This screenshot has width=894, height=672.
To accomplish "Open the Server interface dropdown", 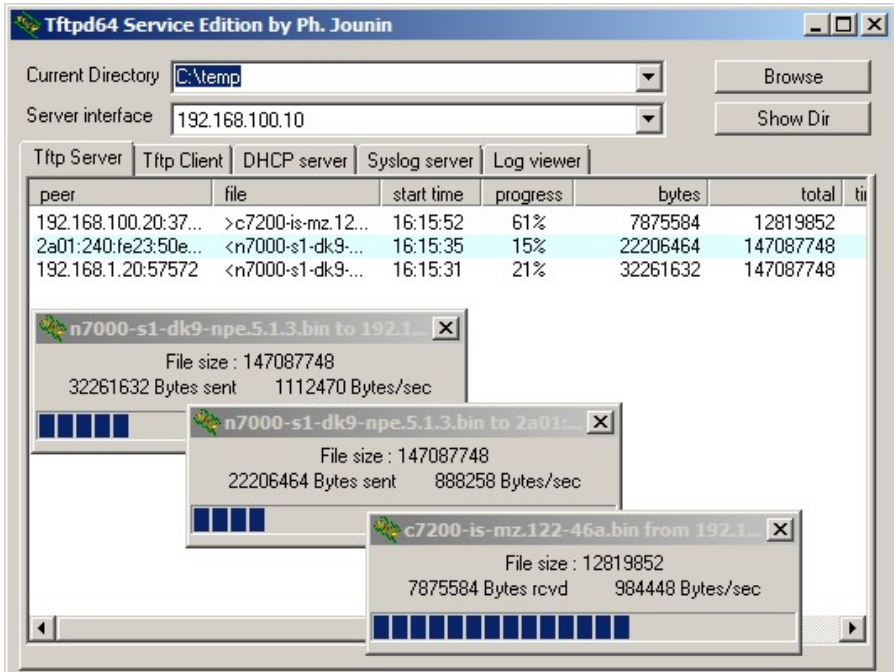I will pyautogui.click(x=650, y=113).
